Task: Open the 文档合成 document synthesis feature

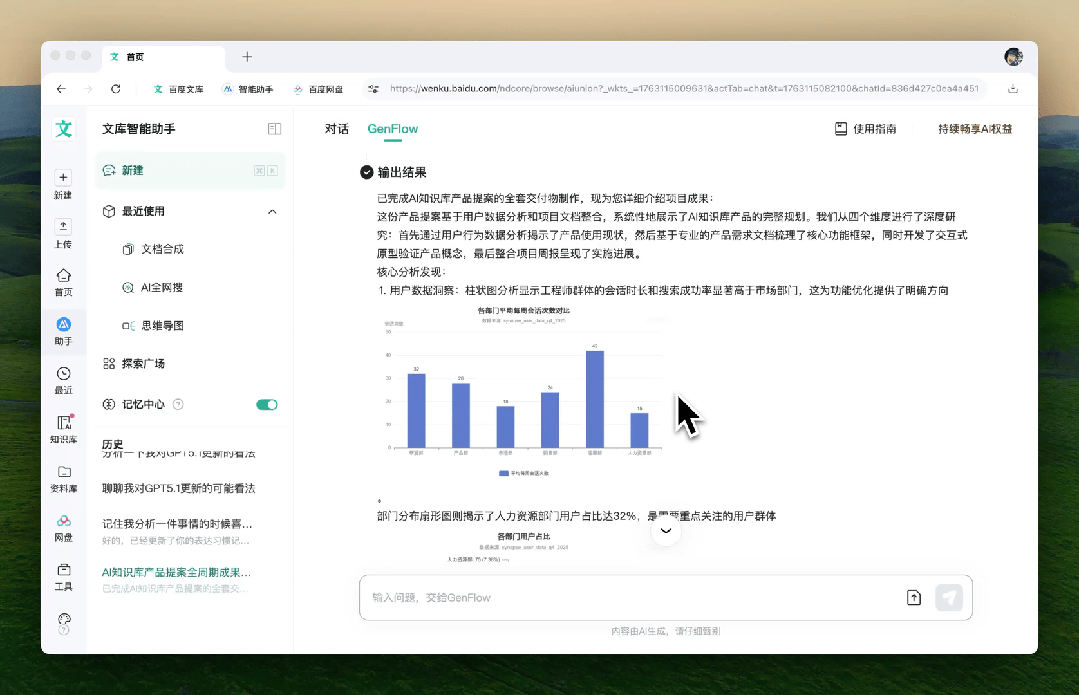Action: [160, 249]
